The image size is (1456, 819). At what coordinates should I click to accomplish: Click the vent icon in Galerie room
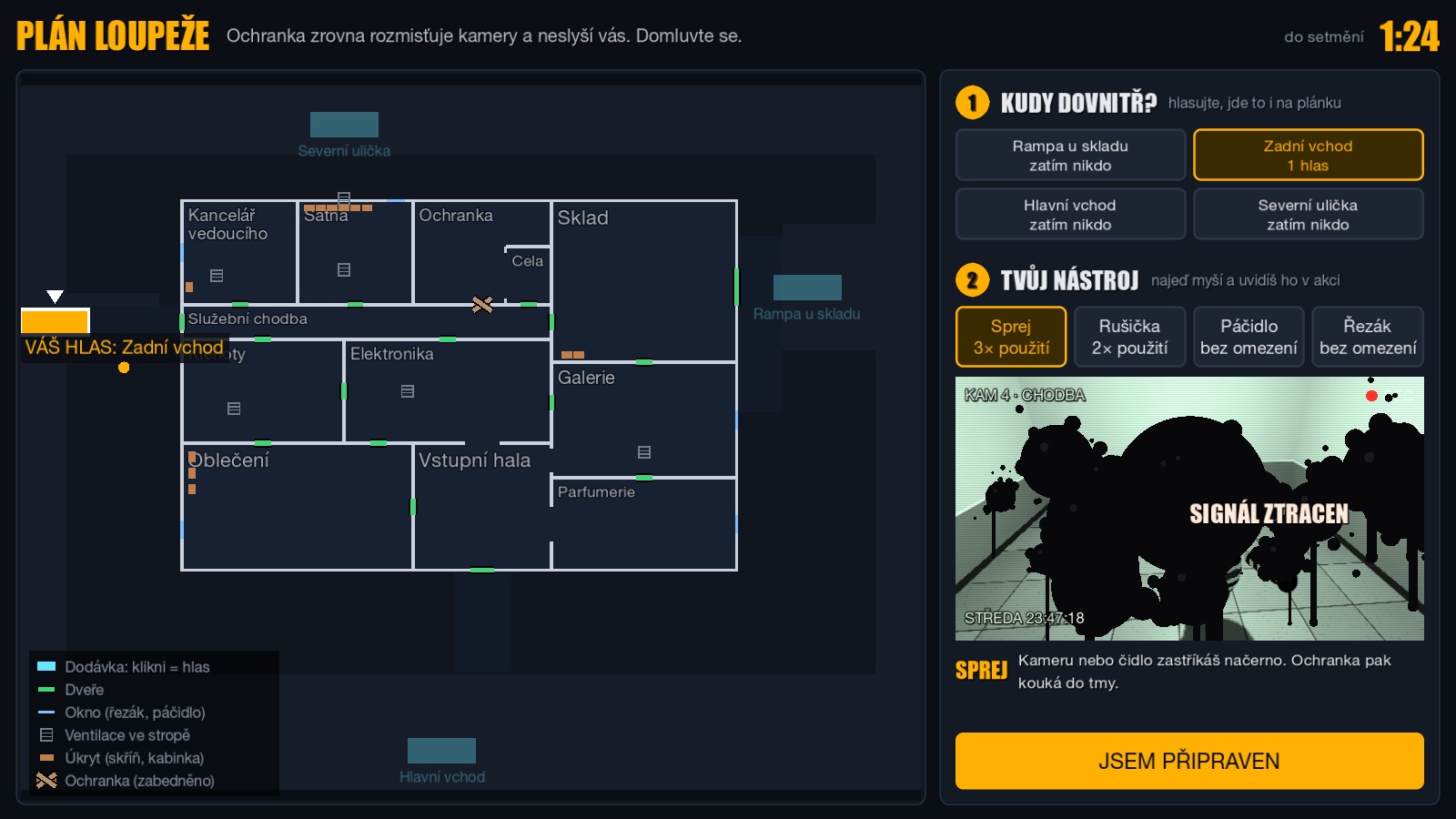pyautogui.click(x=644, y=452)
